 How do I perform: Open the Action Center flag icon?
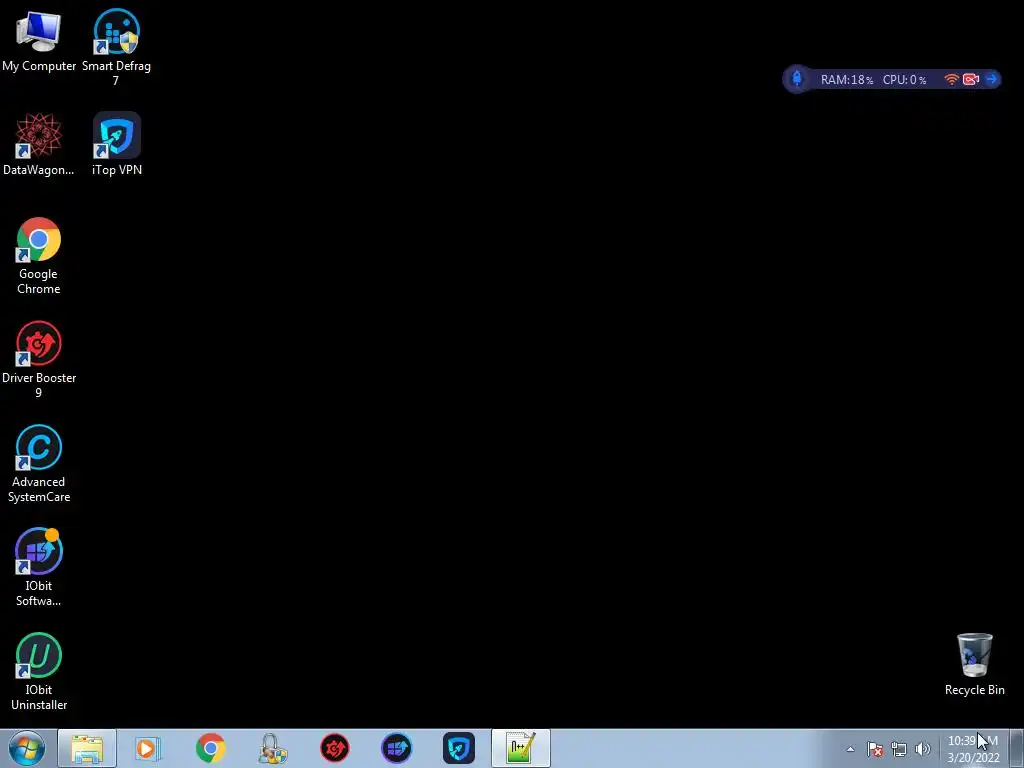[x=875, y=749]
